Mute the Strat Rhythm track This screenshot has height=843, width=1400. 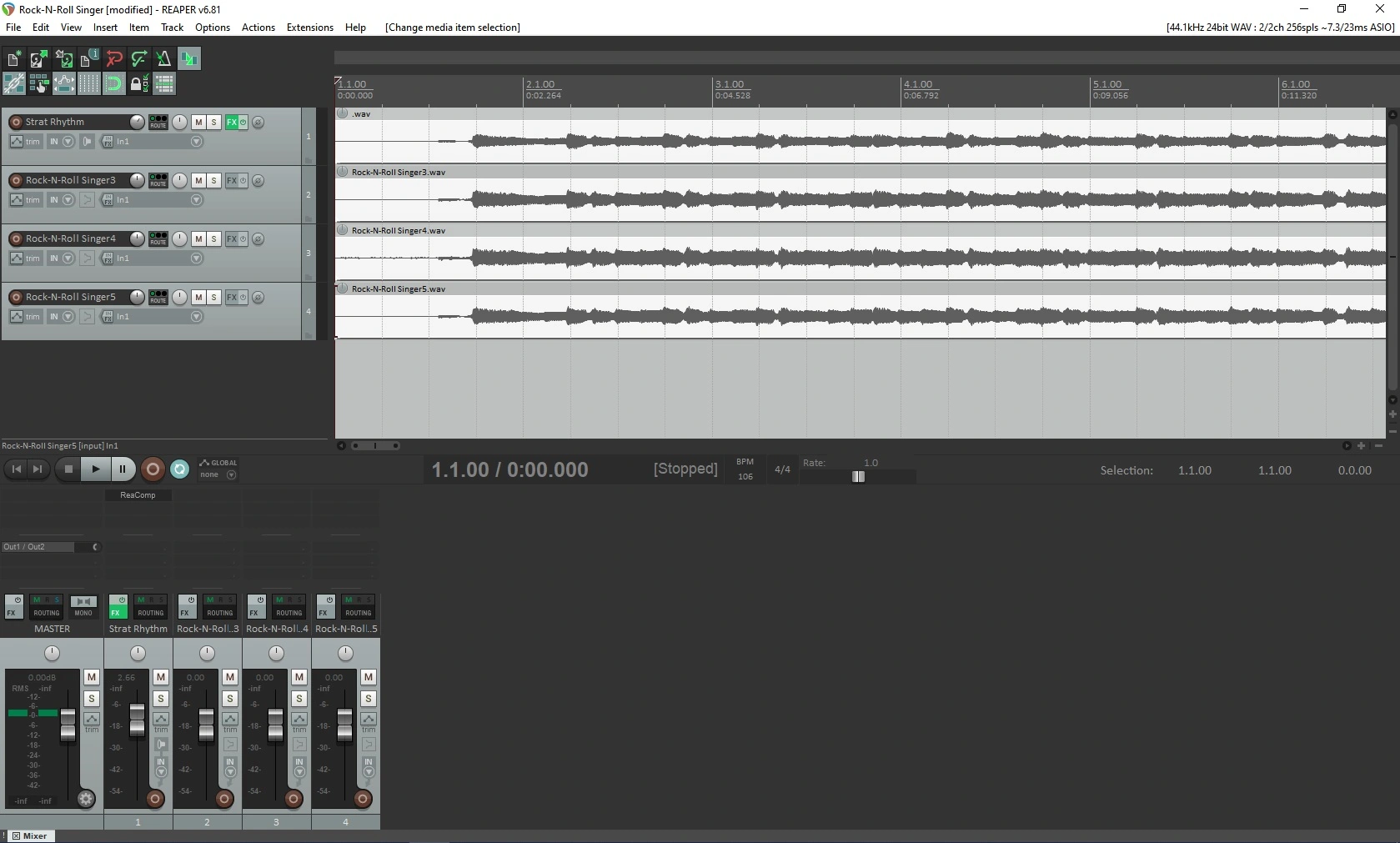pyautogui.click(x=198, y=122)
